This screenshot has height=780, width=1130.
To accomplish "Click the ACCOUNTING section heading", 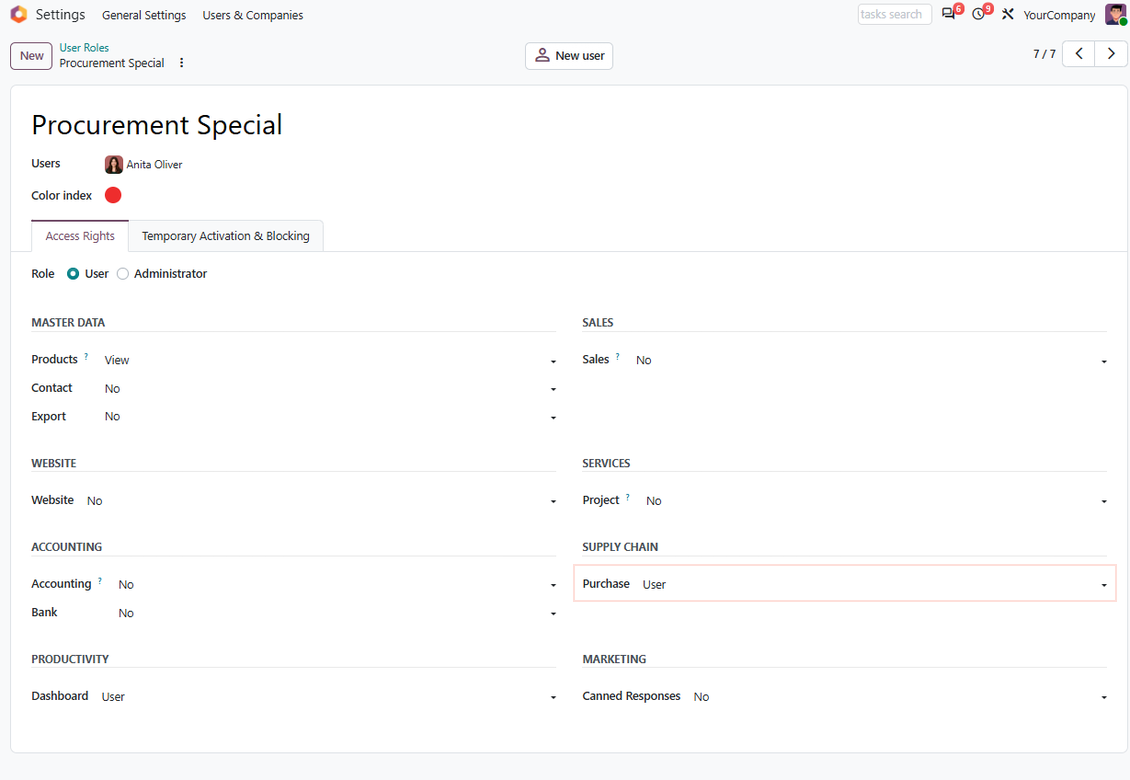I will pyautogui.click(x=66, y=546).
